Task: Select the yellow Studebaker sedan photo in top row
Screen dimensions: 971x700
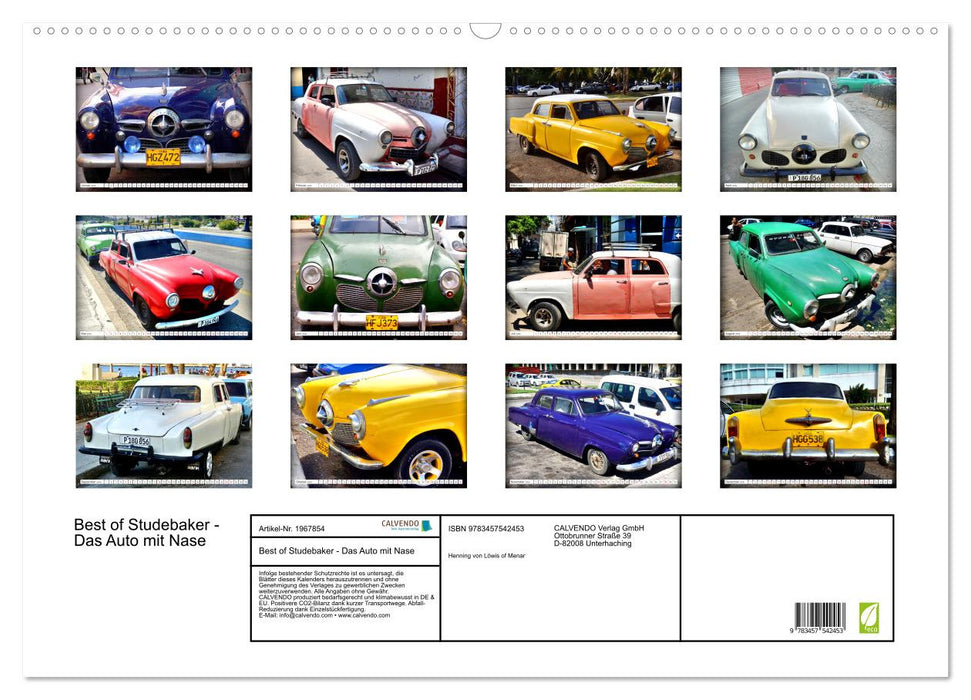Action: click(x=593, y=130)
